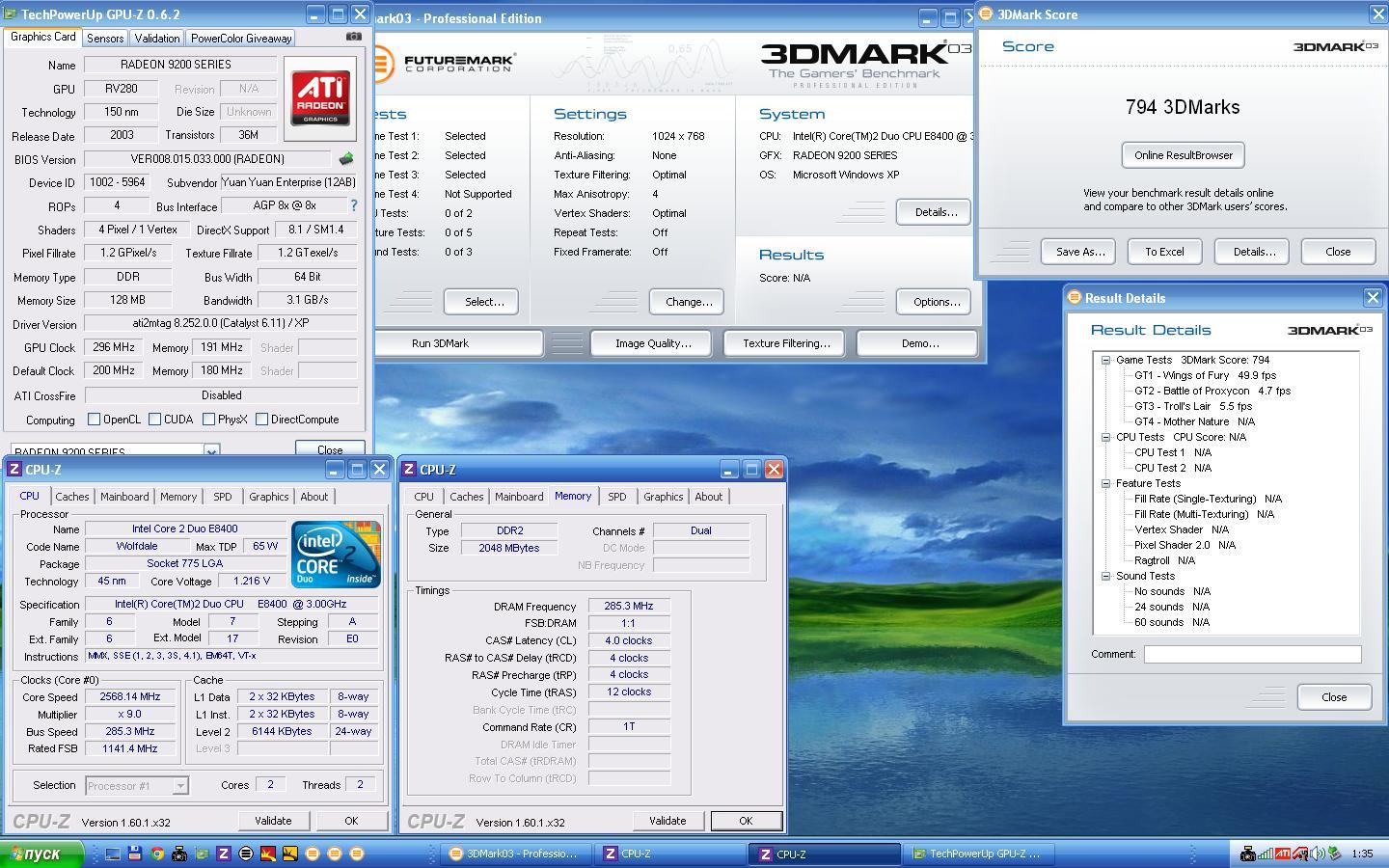Collapse the Game Tests tree node

coord(1105,360)
